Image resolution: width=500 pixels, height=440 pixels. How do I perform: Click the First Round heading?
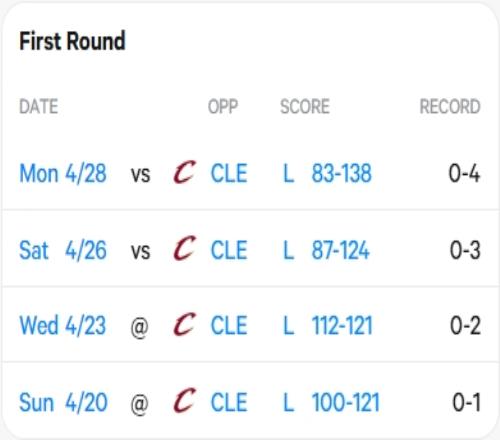(72, 41)
